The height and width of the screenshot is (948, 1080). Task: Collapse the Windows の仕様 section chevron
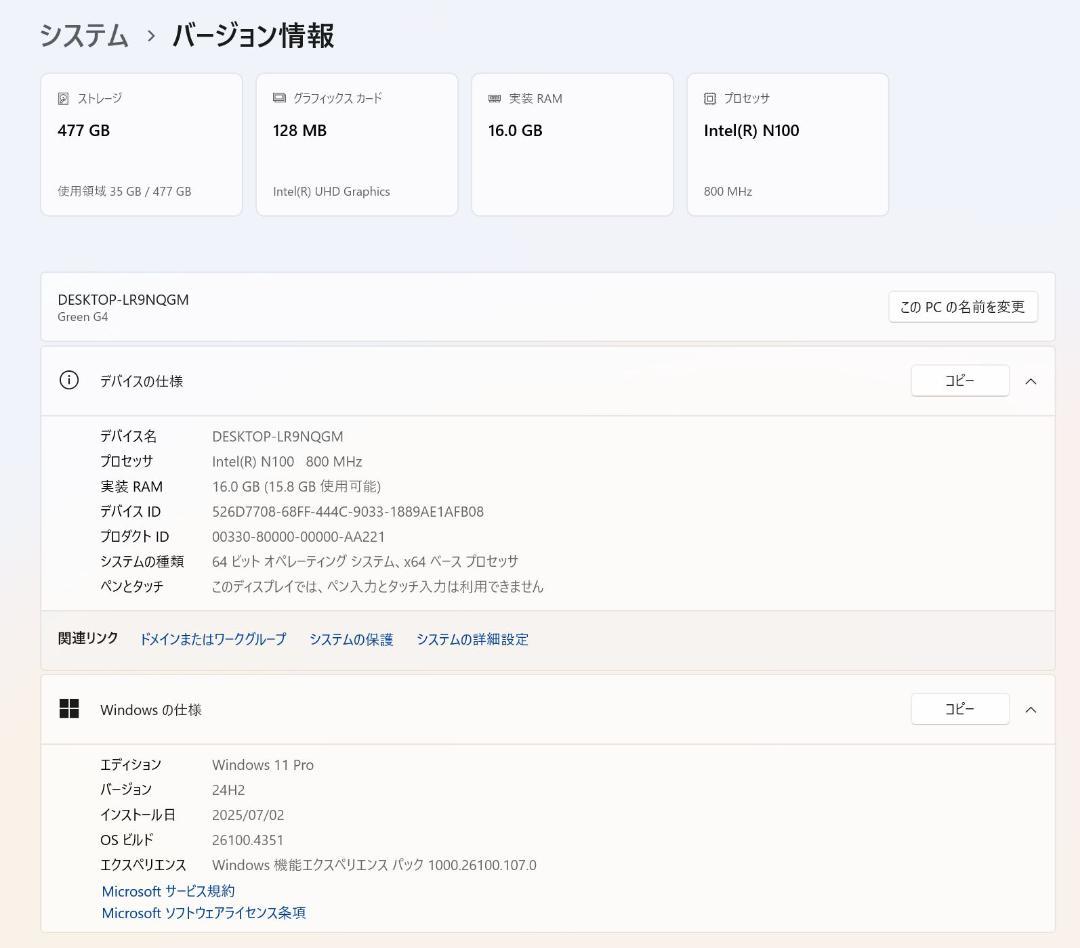[x=1031, y=709]
